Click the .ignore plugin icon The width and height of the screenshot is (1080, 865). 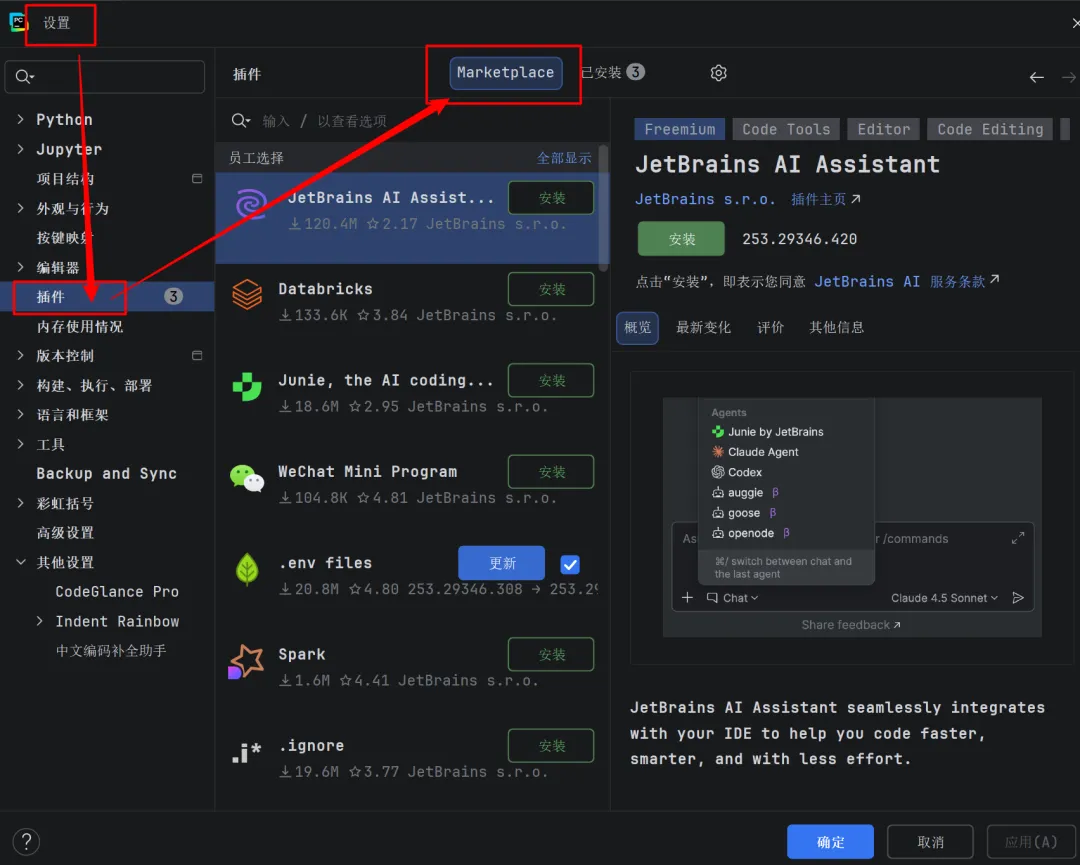(x=246, y=752)
